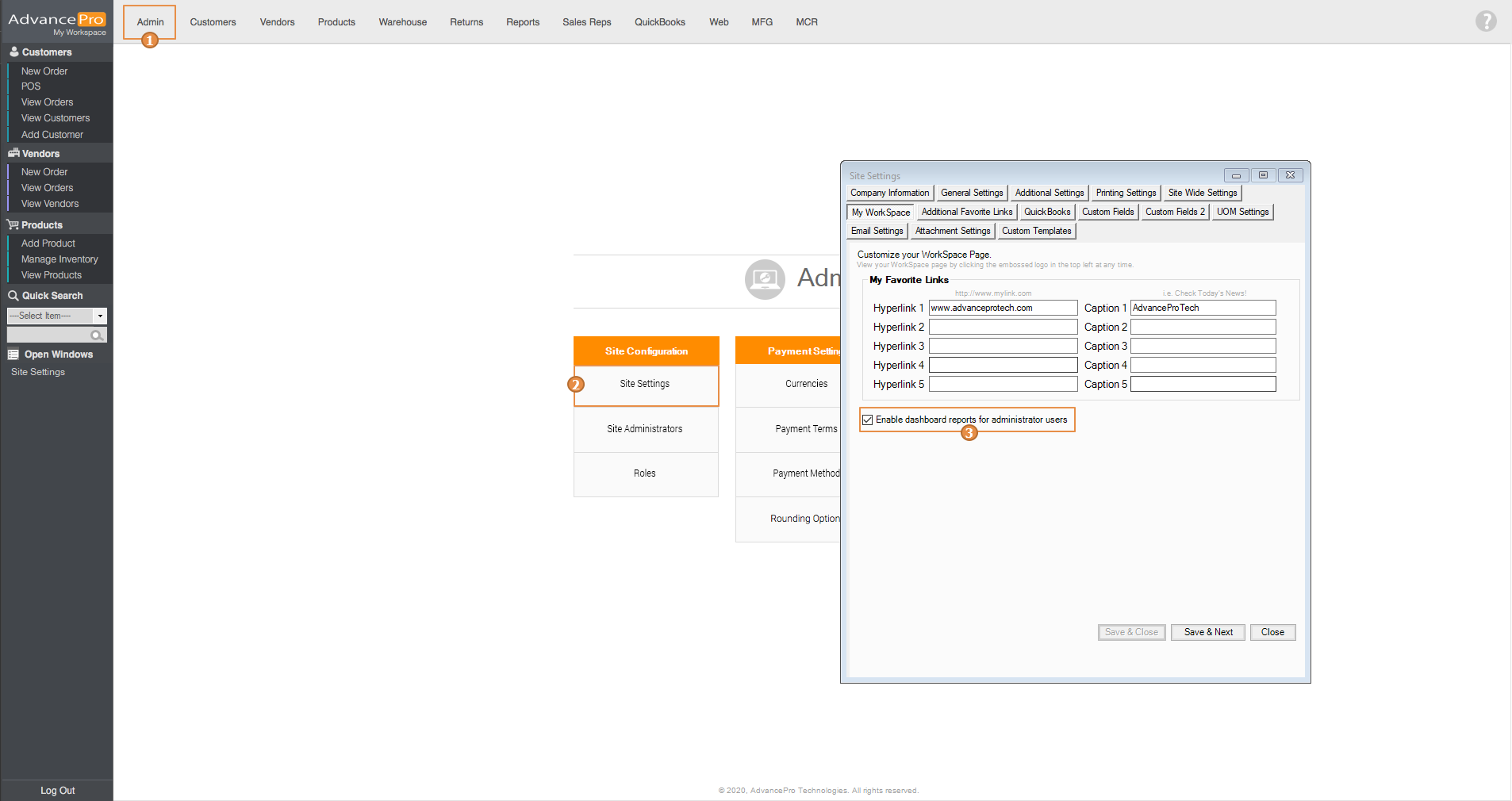Viewport: 1512px width, 801px height.
Task: Click the Customers section person icon
Action: [13, 52]
